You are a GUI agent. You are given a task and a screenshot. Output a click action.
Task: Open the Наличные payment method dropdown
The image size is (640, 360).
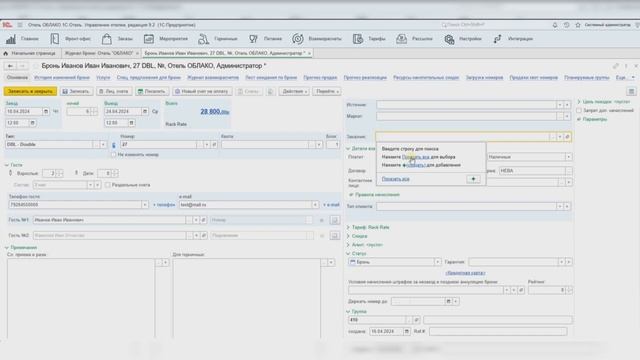568,157
